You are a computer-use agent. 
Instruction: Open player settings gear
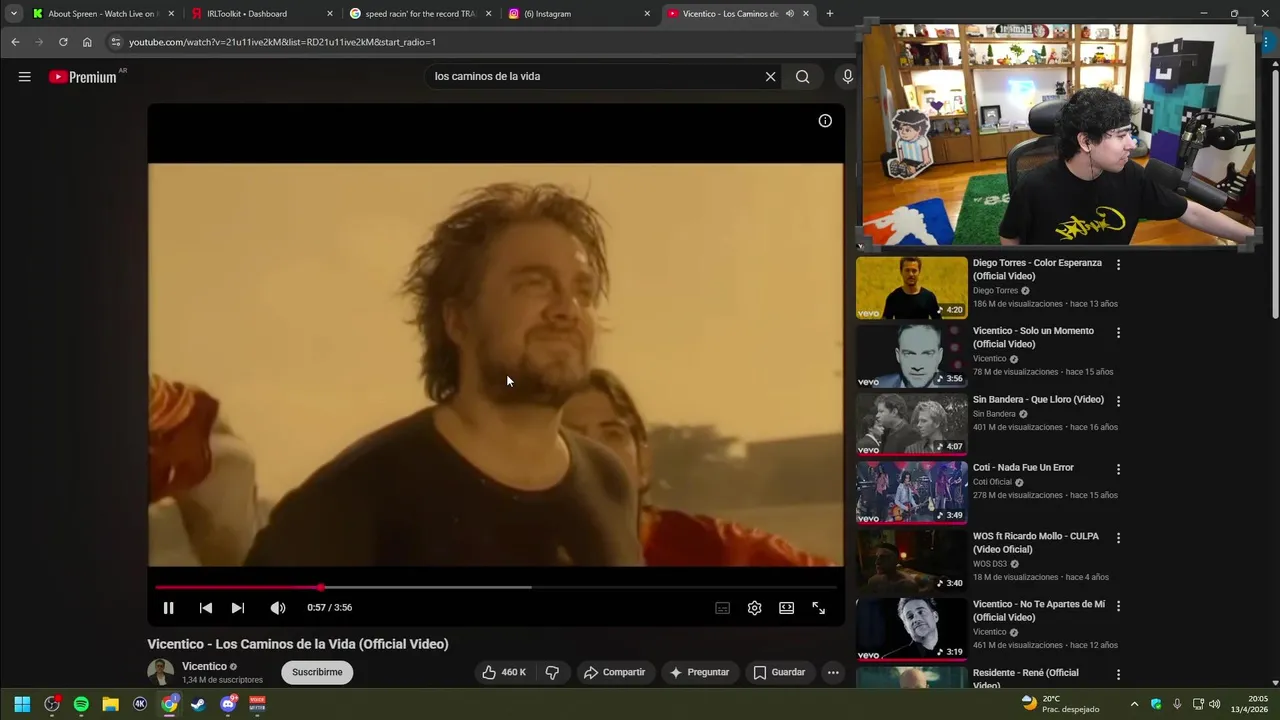click(x=754, y=608)
